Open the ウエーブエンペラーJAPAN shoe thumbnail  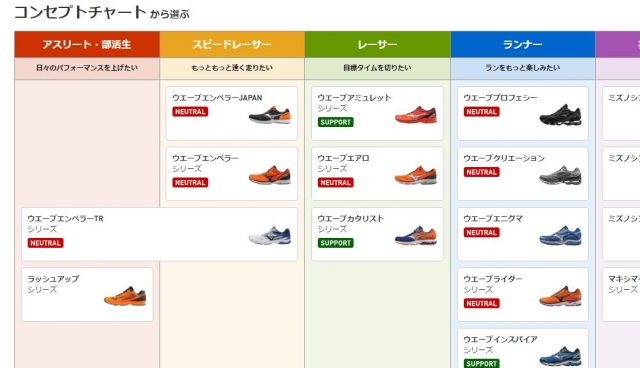tap(270, 115)
